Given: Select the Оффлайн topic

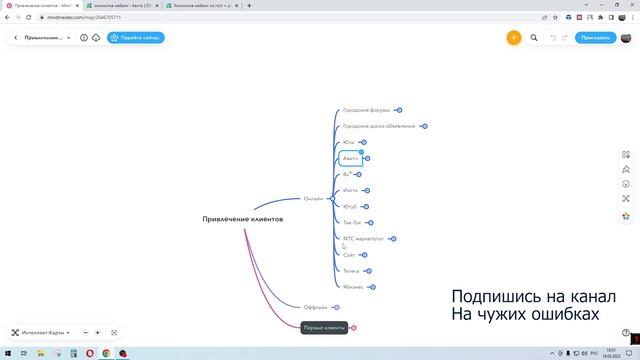Looking at the screenshot, I should [x=315, y=307].
